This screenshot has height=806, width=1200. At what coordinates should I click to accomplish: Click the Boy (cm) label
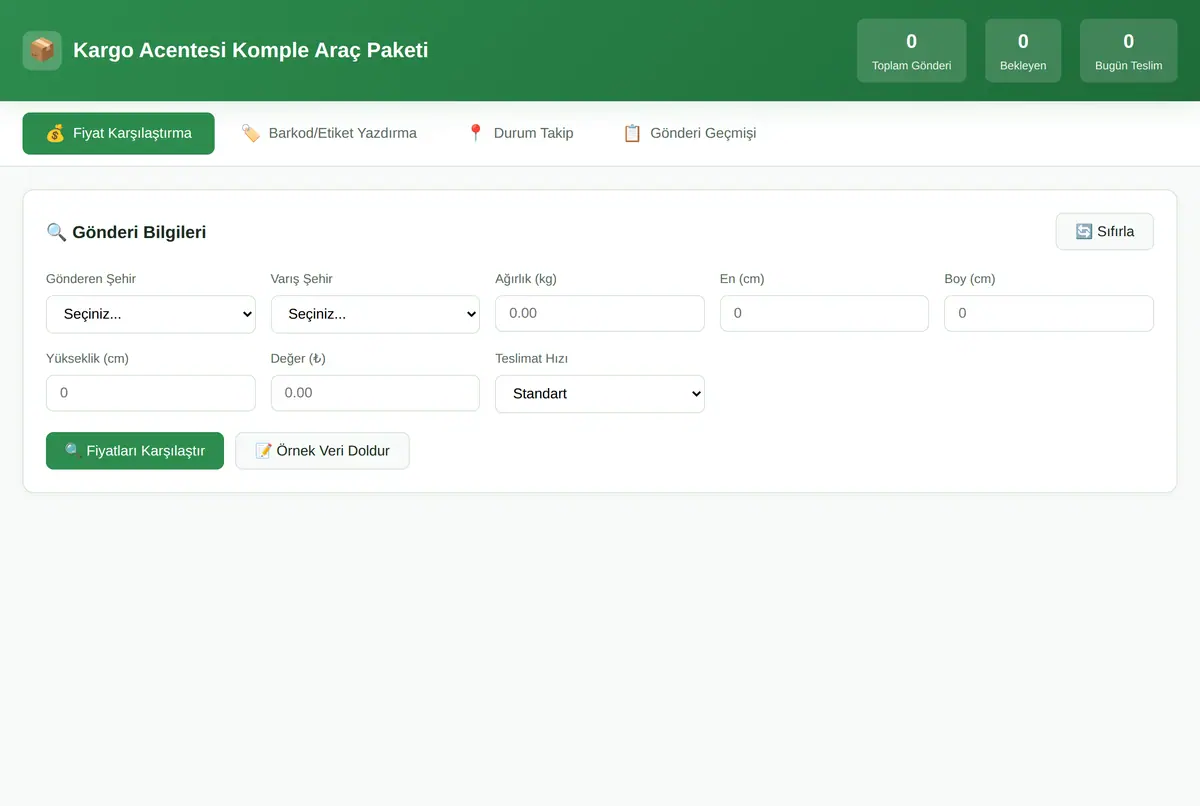pyautogui.click(x=970, y=279)
